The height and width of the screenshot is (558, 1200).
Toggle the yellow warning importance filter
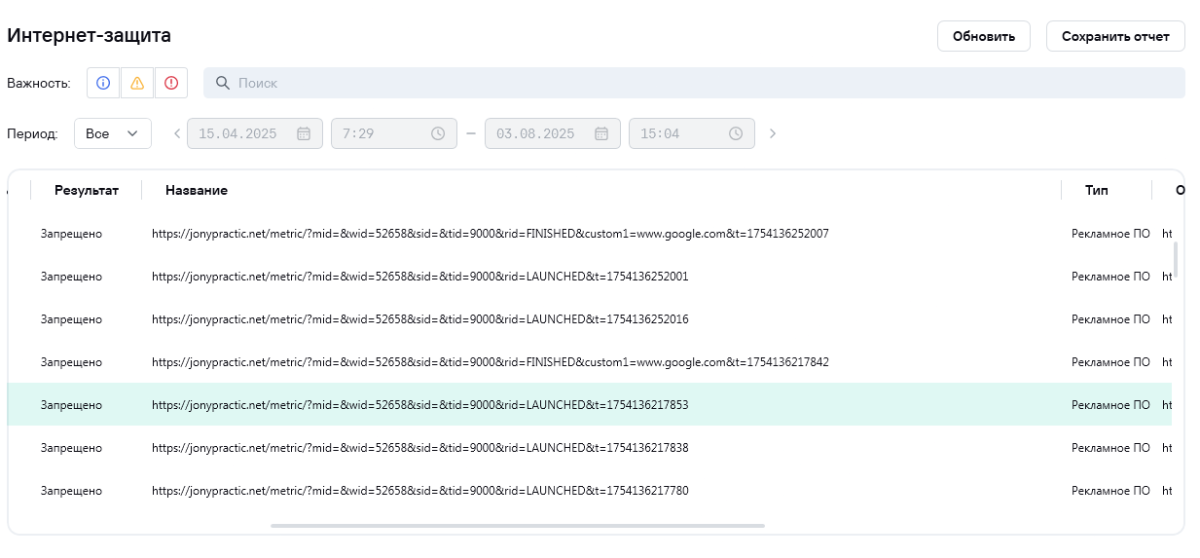tap(137, 83)
